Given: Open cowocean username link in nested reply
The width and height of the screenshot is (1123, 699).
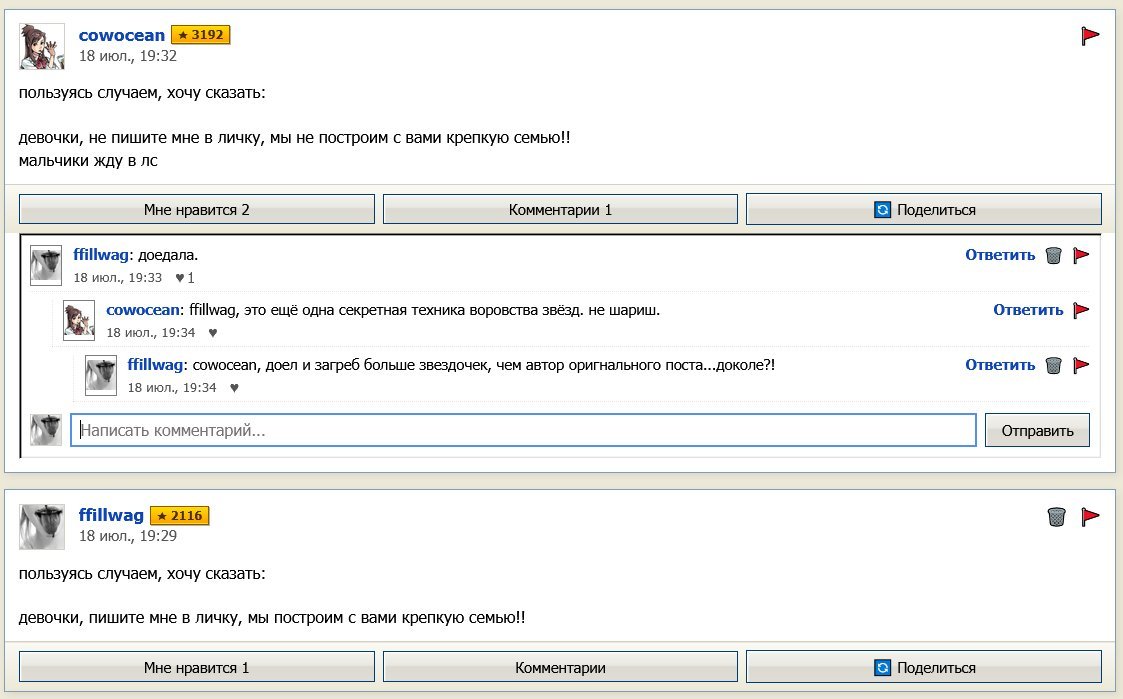Looking at the screenshot, I should click(143, 310).
